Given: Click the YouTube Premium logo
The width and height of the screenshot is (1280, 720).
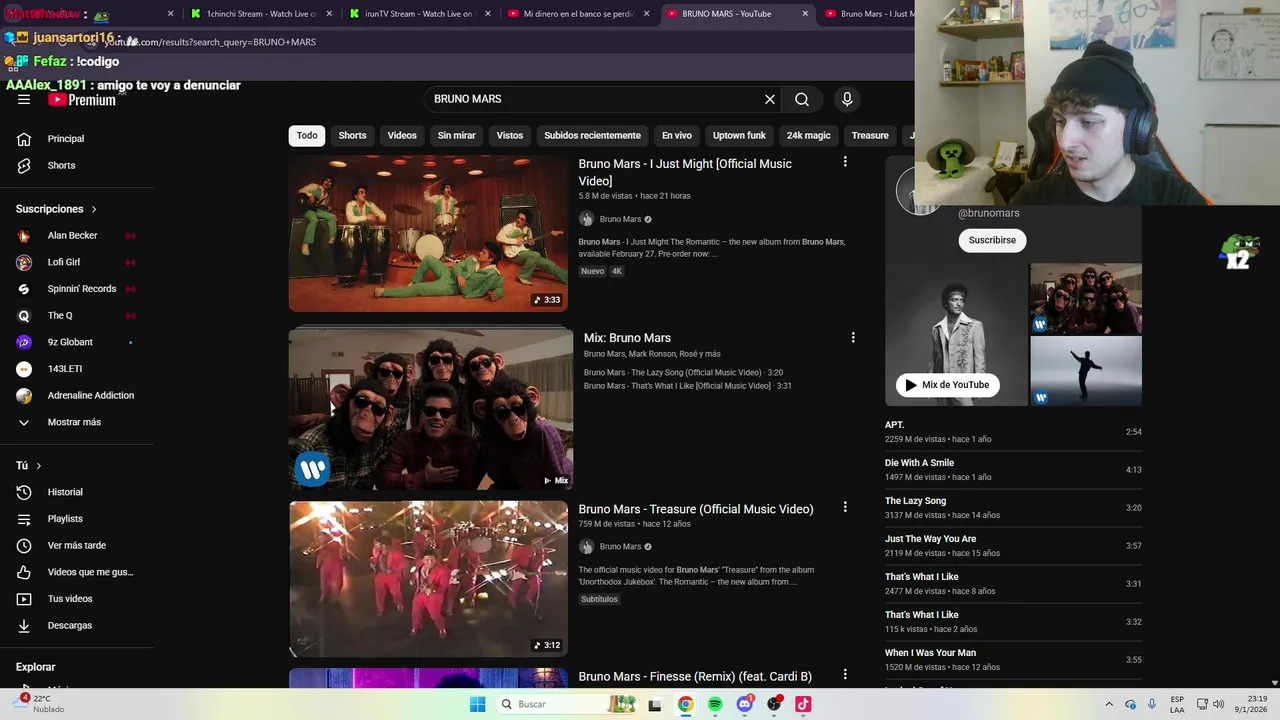Looking at the screenshot, I should click(82, 100).
